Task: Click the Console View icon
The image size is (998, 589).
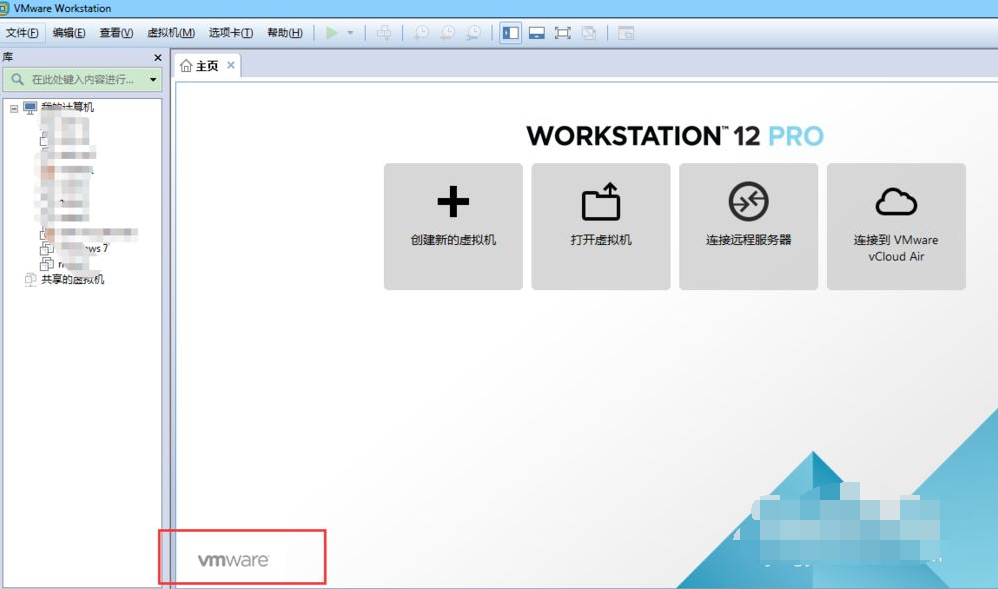Action: 537,32
